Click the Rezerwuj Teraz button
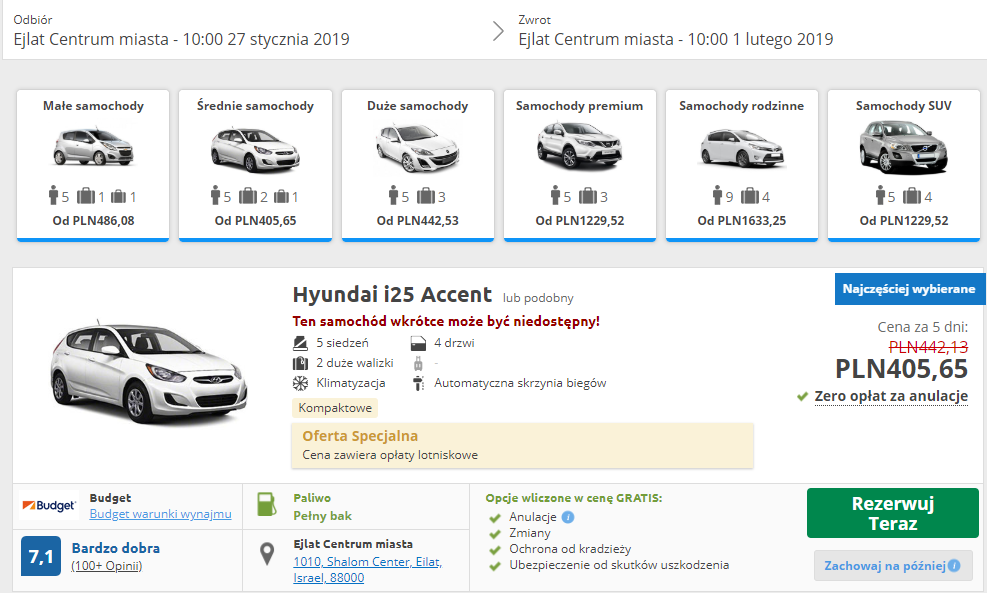The width and height of the screenshot is (987, 593). click(x=893, y=513)
